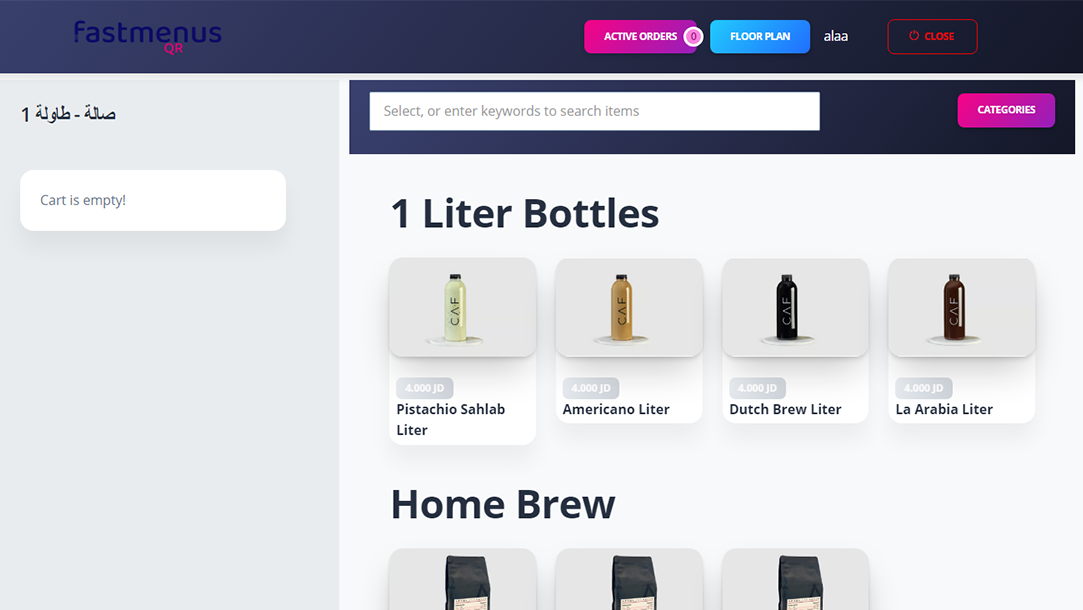Click the La Arabia Liter item name
The width and height of the screenshot is (1083, 610).
point(944,409)
